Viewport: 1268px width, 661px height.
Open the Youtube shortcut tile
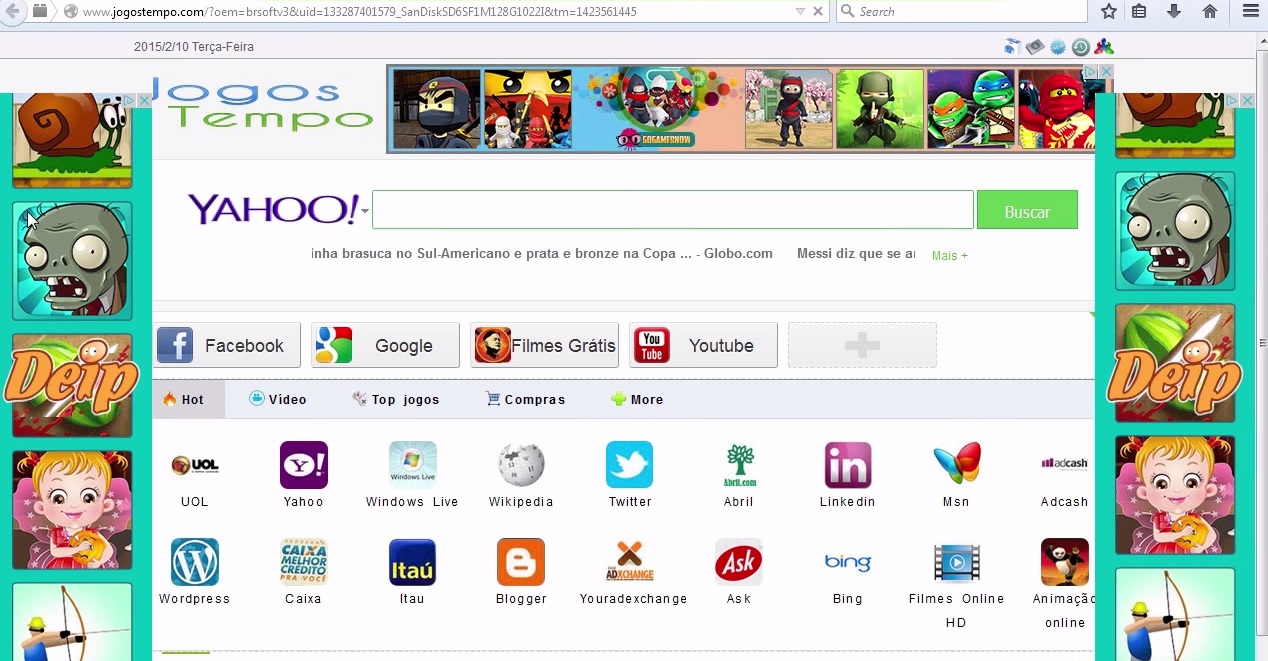[703, 345]
